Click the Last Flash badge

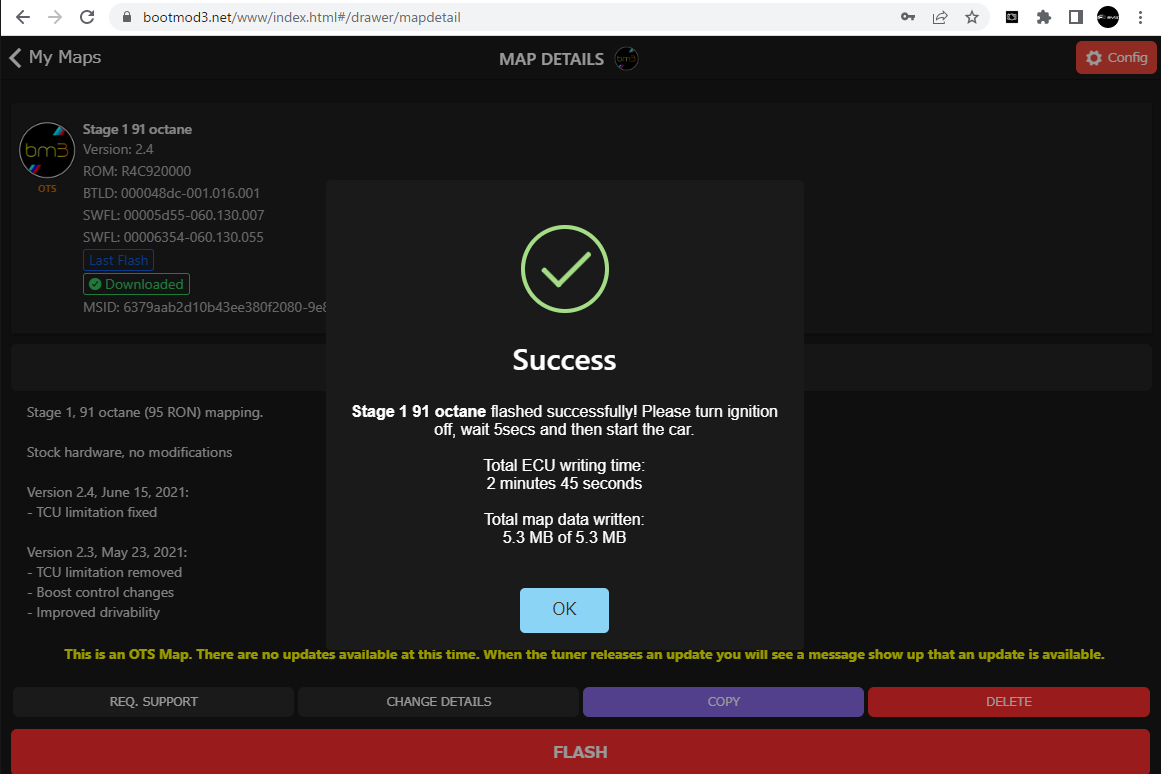coord(118,260)
